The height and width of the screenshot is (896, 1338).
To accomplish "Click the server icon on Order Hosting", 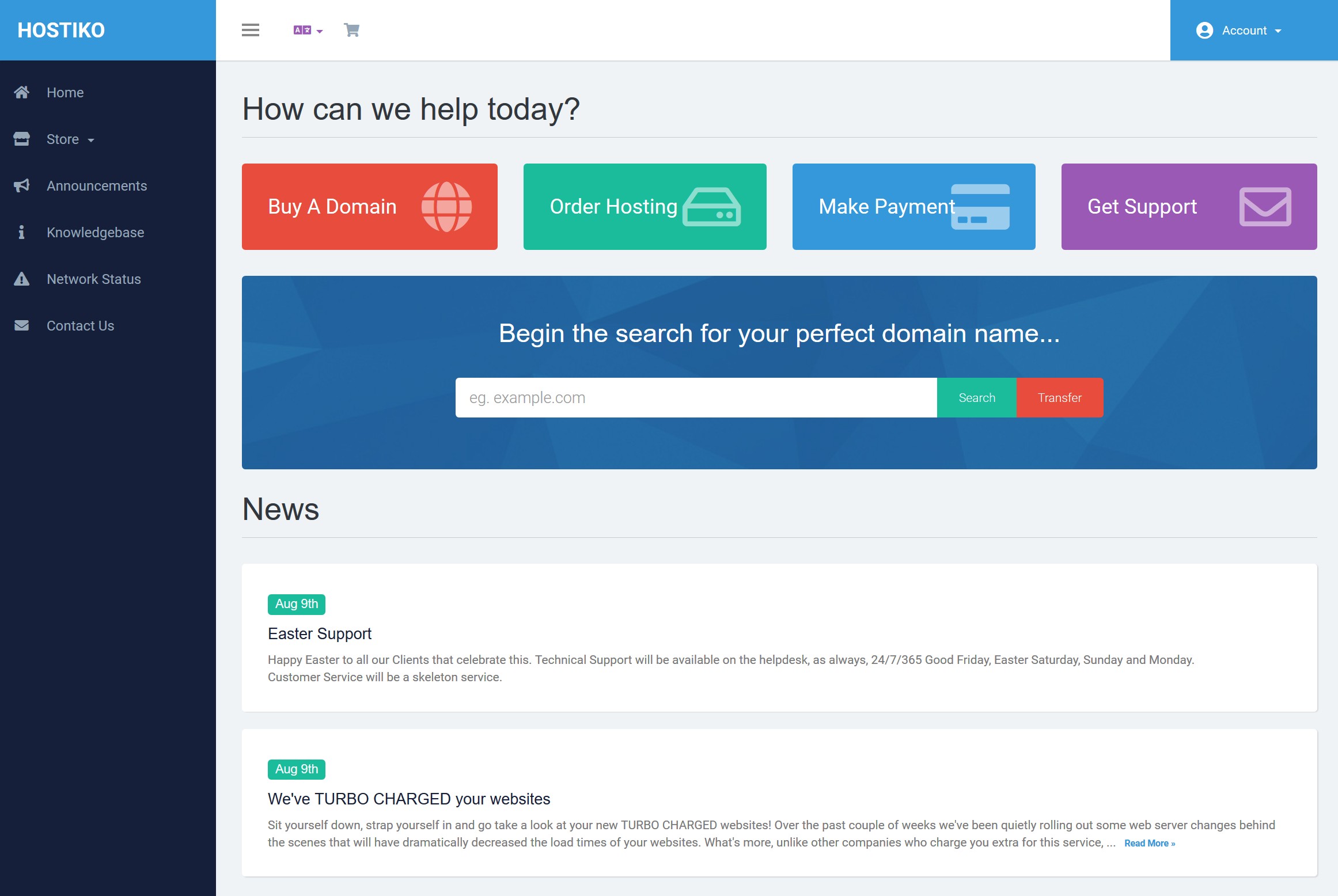I will [x=712, y=207].
